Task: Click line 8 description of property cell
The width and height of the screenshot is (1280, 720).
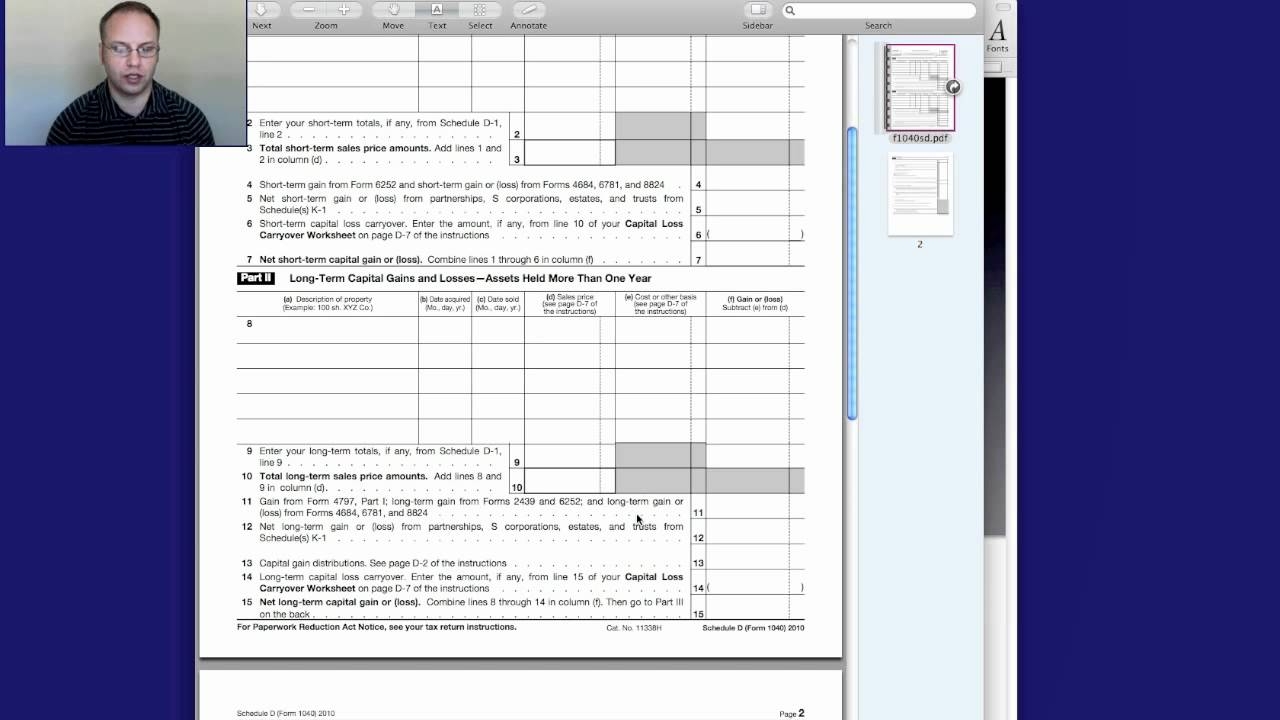Action: (327, 329)
